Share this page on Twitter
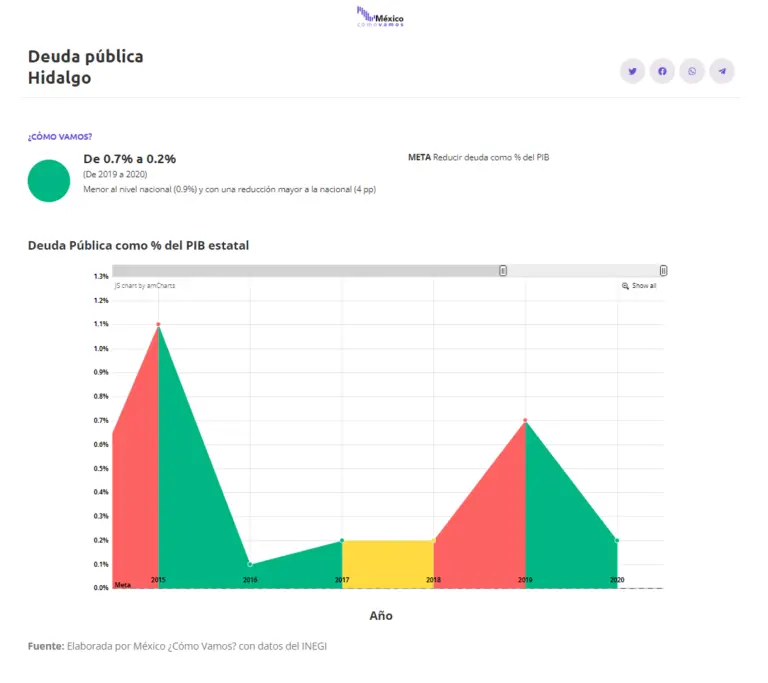This screenshot has width=768, height=683. (x=632, y=71)
